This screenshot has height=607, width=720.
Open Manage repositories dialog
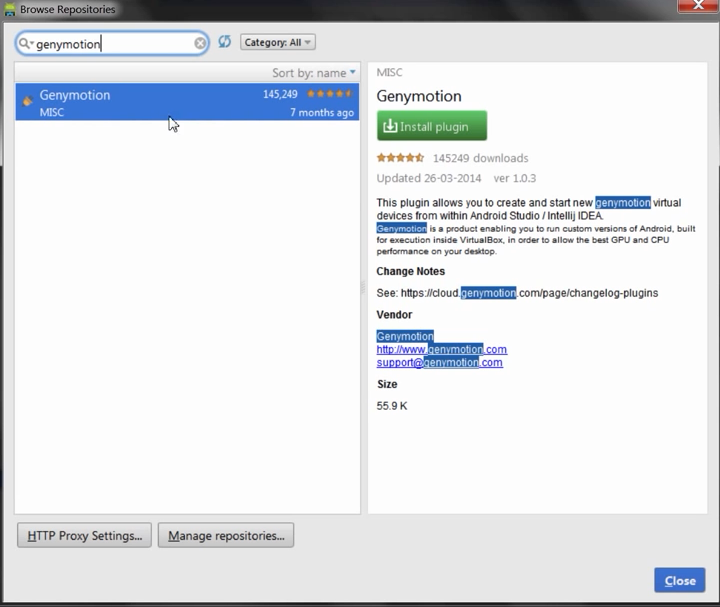coord(226,535)
